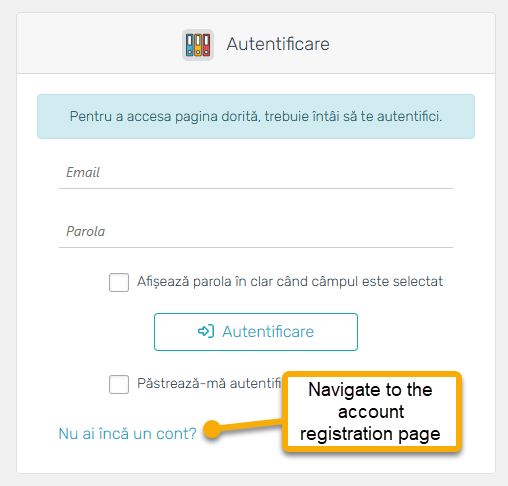Click the Email placeholder label text
508x486 pixels.
pos(83,172)
